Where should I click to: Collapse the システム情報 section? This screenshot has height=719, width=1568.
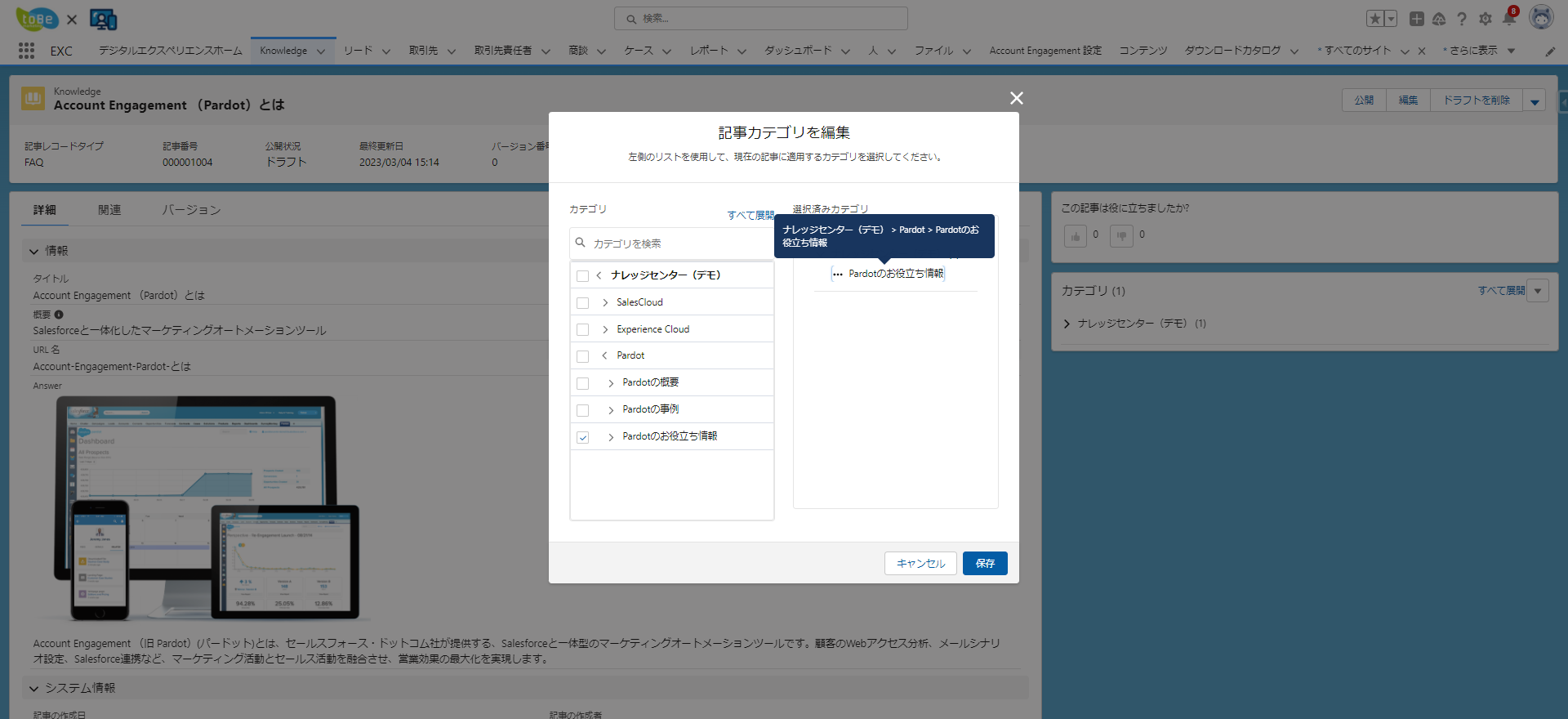tap(33, 689)
